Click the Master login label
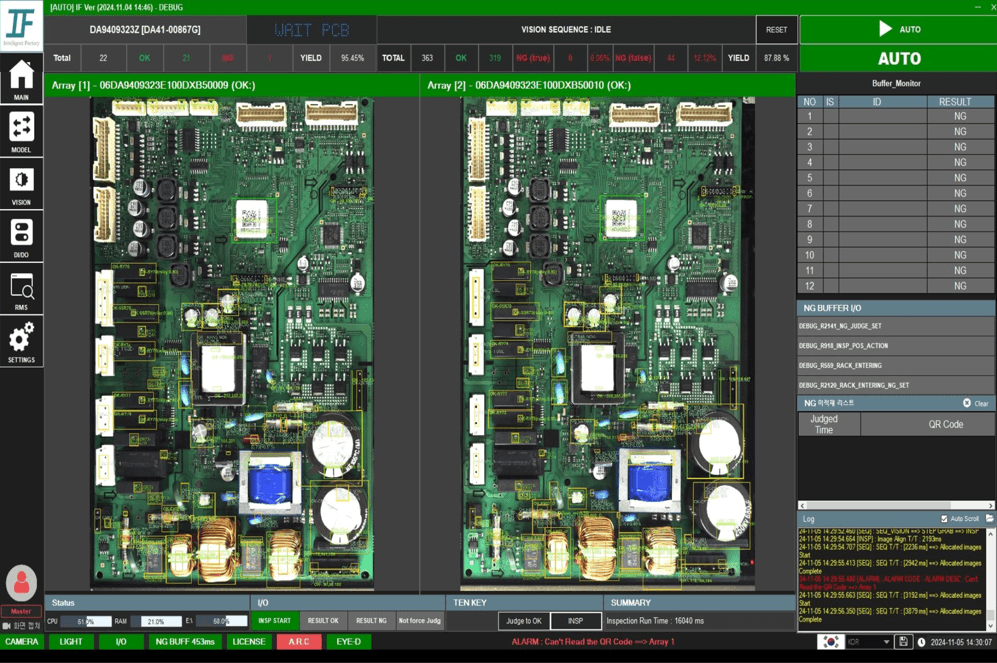 point(21,611)
